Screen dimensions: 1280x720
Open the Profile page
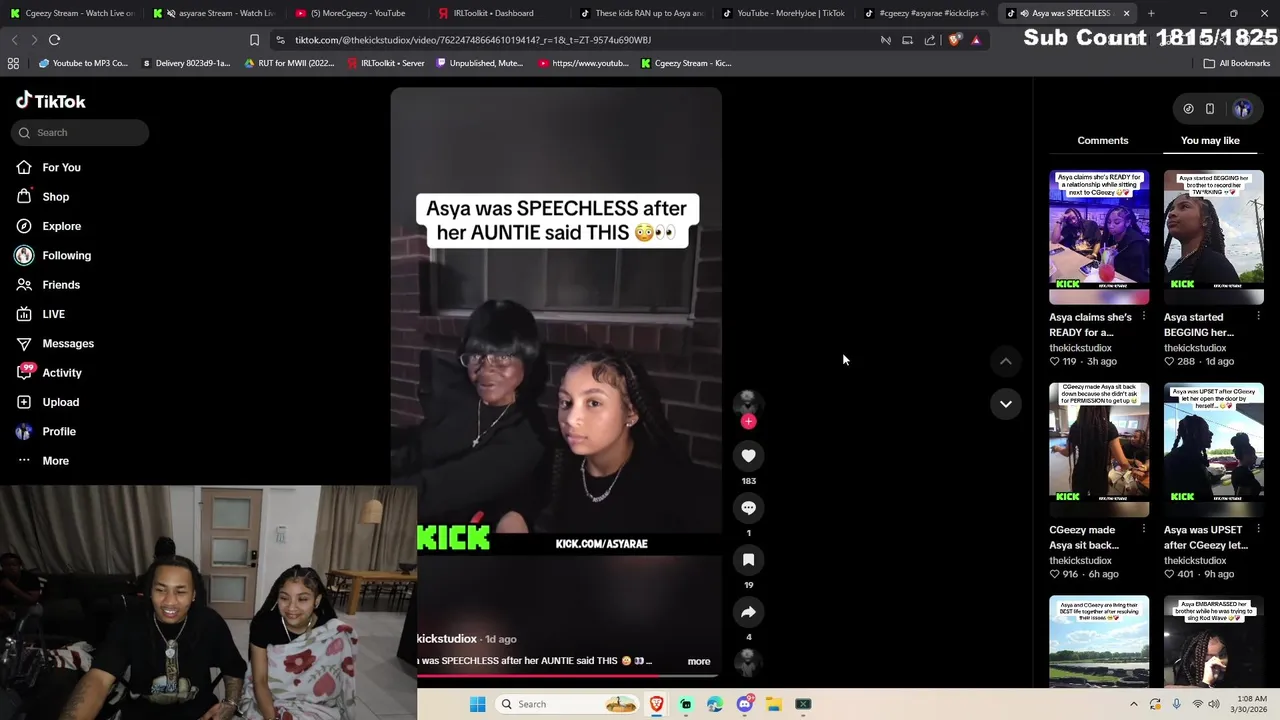click(59, 431)
